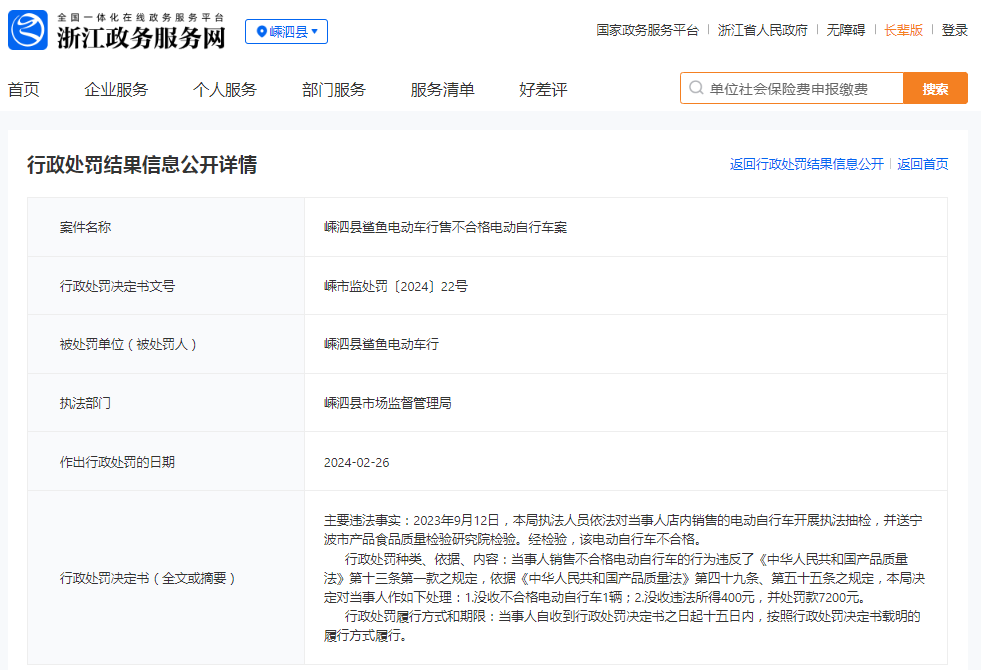This screenshot has height=670, width=981.
Task: Click the 返回首页 link
Action: point(922,164)
